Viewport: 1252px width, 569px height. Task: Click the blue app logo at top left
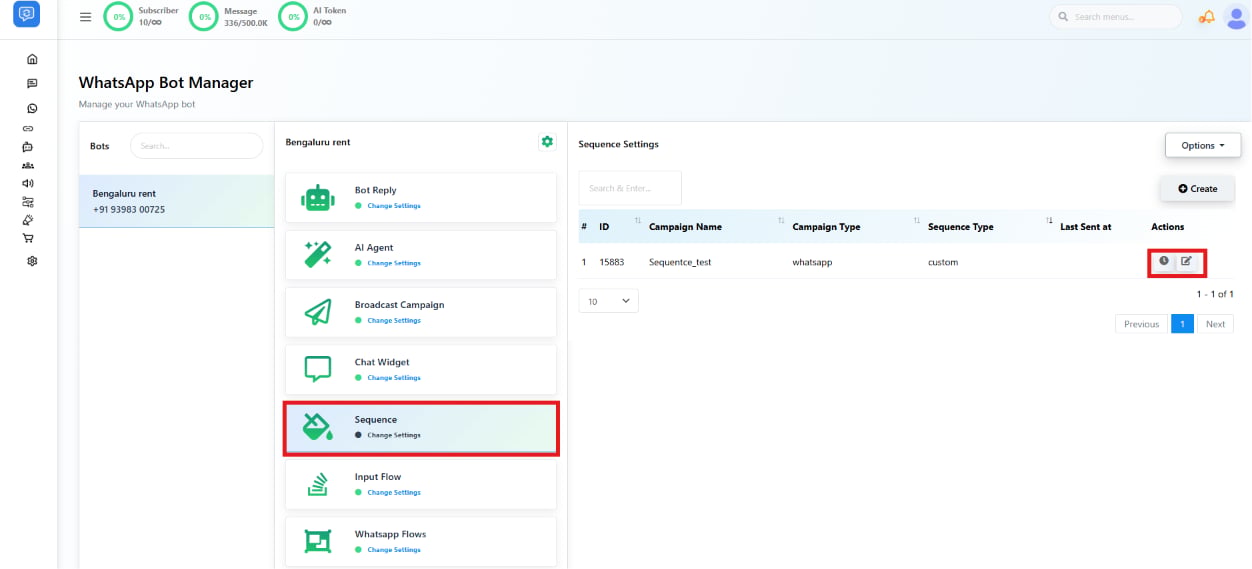(27, 13)
